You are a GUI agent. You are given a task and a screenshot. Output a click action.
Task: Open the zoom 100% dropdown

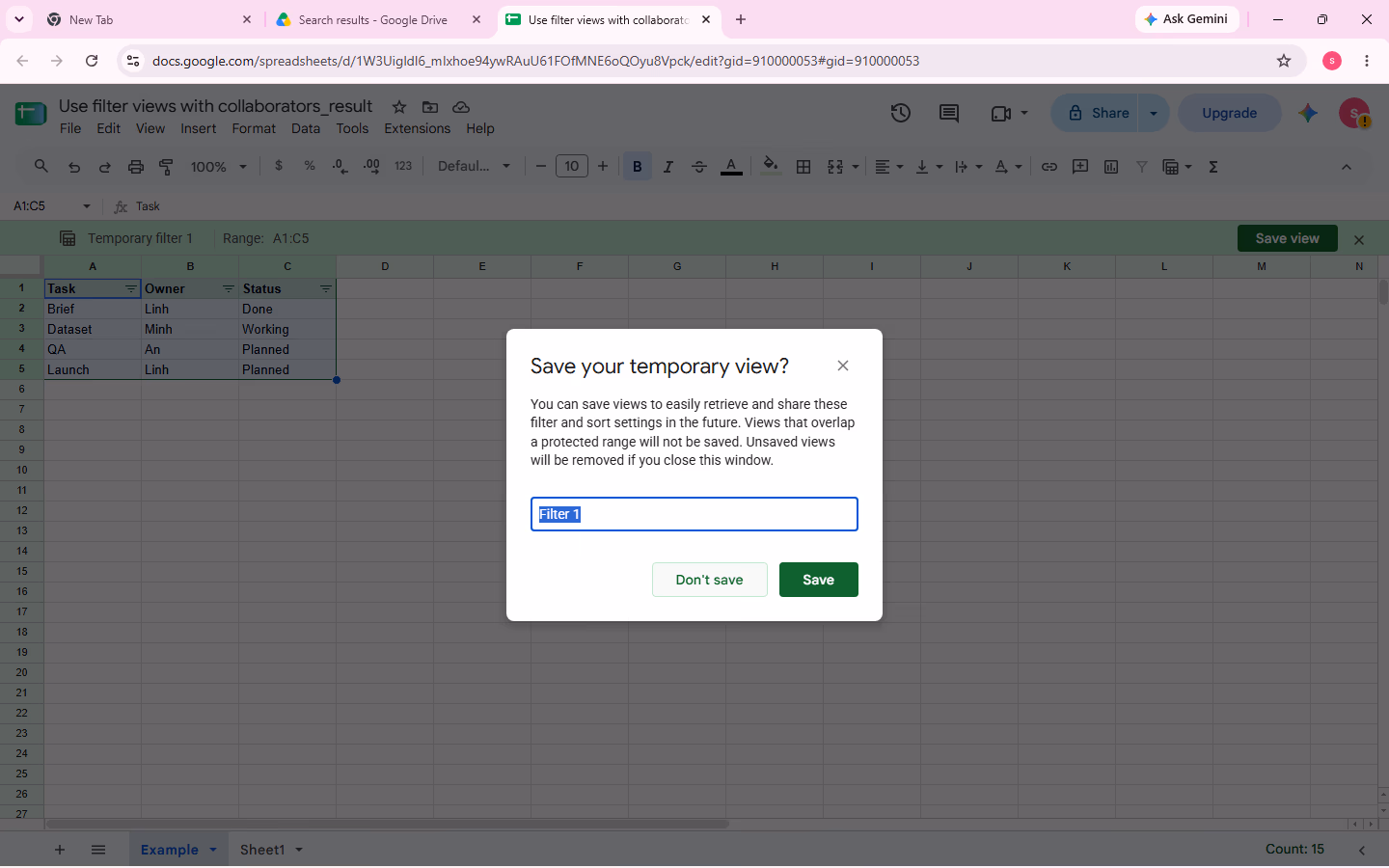point(219,167)
